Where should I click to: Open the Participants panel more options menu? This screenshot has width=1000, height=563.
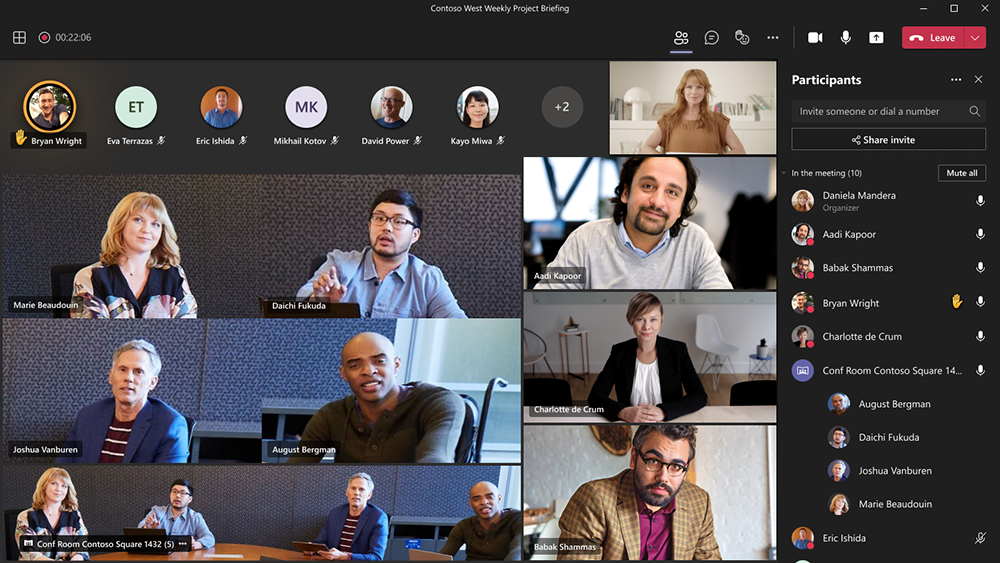click(x=956, y=79)
